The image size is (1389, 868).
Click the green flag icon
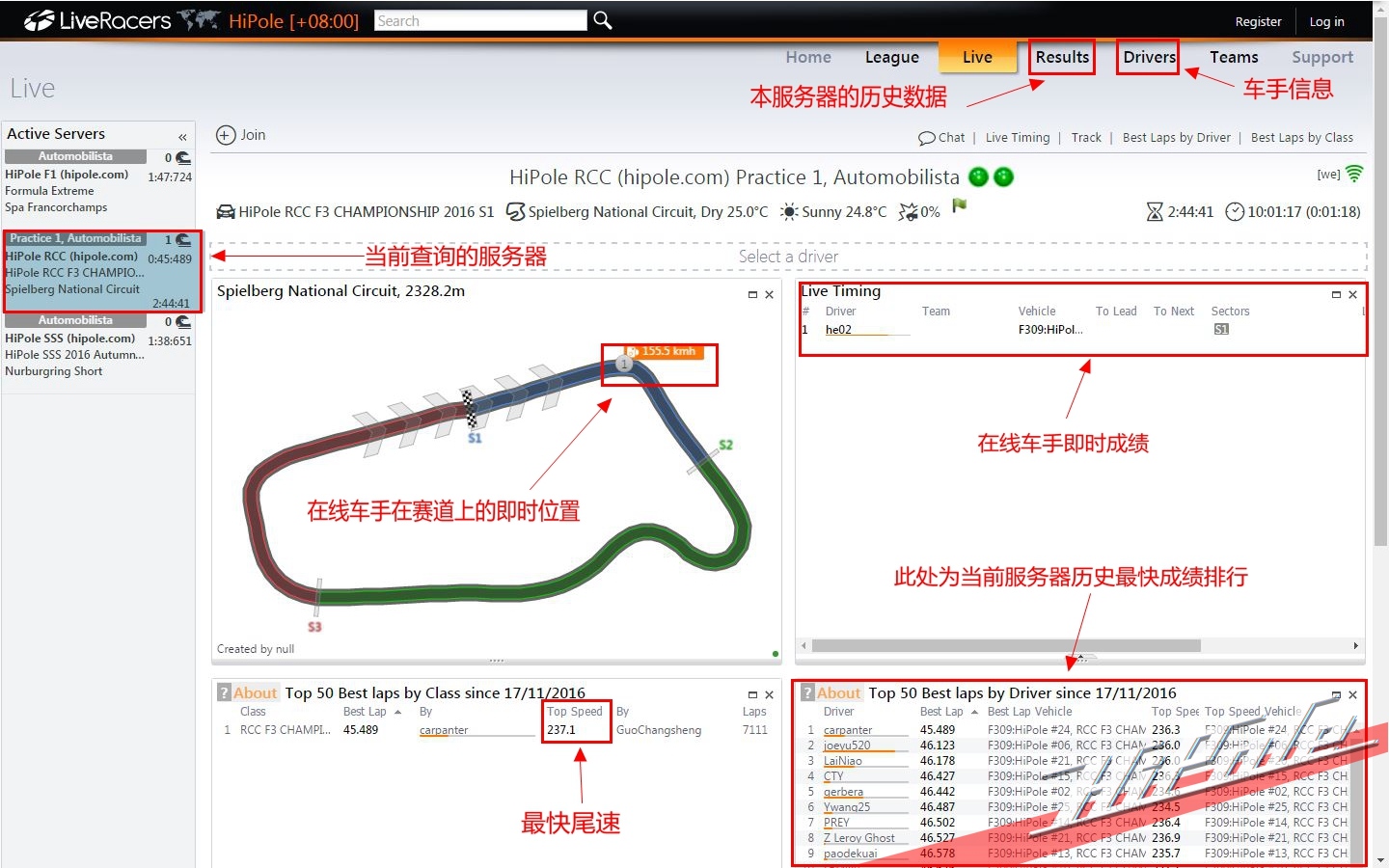tap(959, 205)
